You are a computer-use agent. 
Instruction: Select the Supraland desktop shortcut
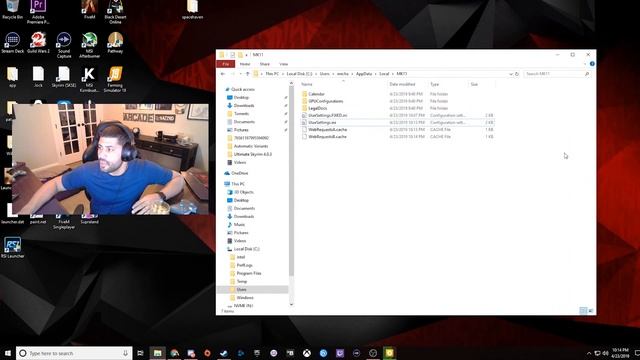point(89,219)
